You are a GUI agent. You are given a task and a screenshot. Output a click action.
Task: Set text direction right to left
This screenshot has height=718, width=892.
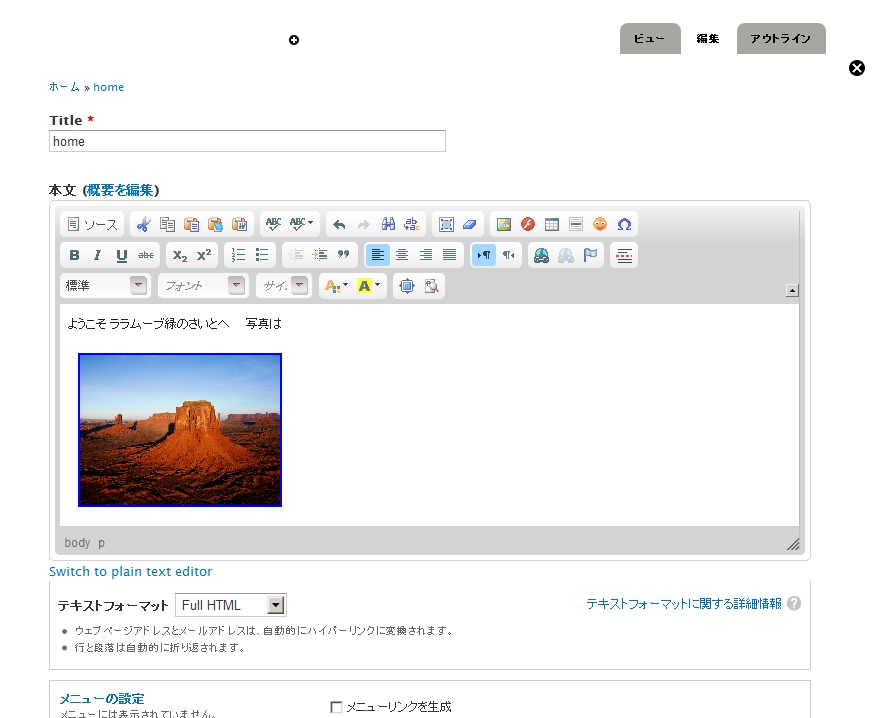[508, 255]
